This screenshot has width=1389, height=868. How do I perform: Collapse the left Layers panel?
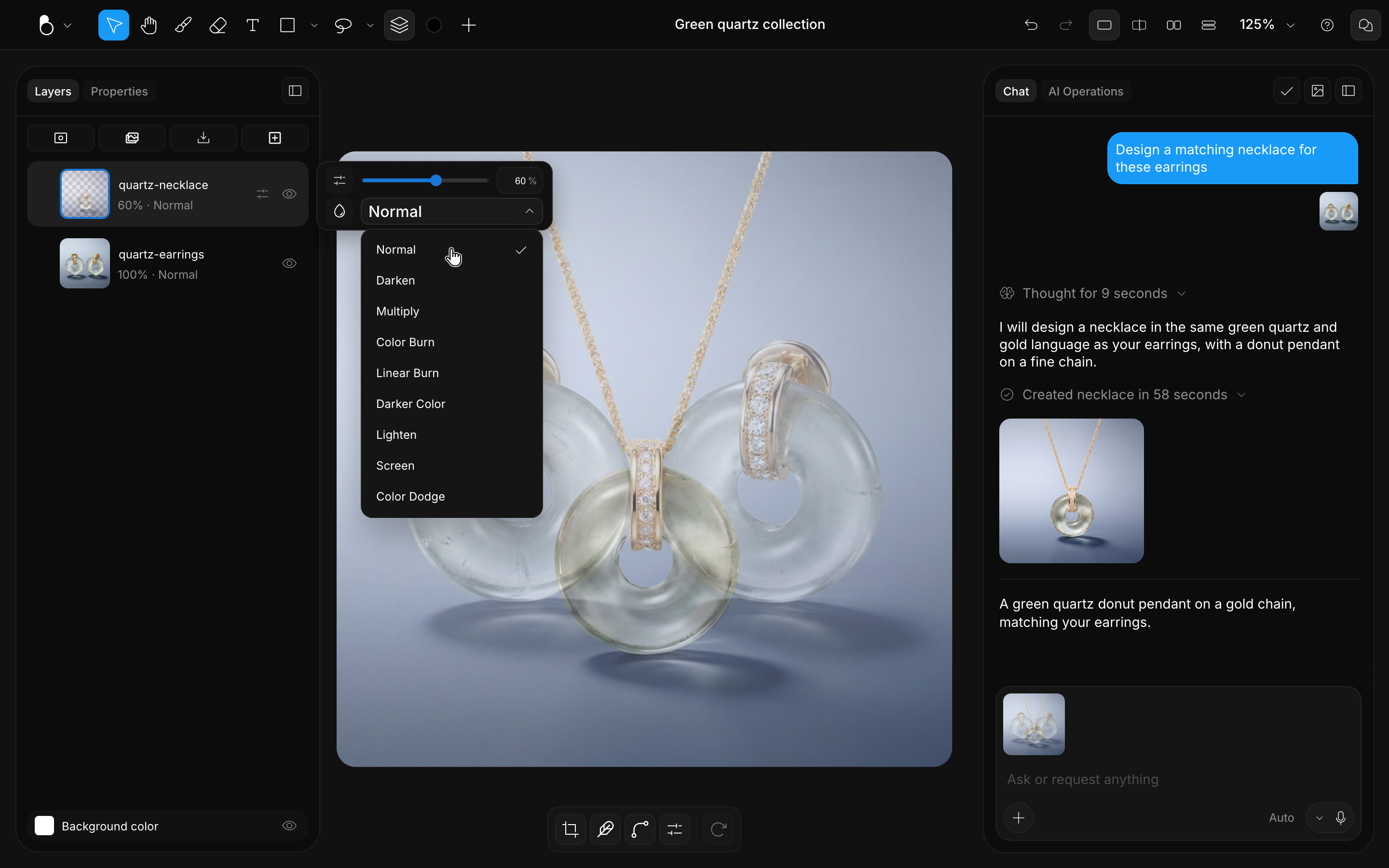coord(295,91)
